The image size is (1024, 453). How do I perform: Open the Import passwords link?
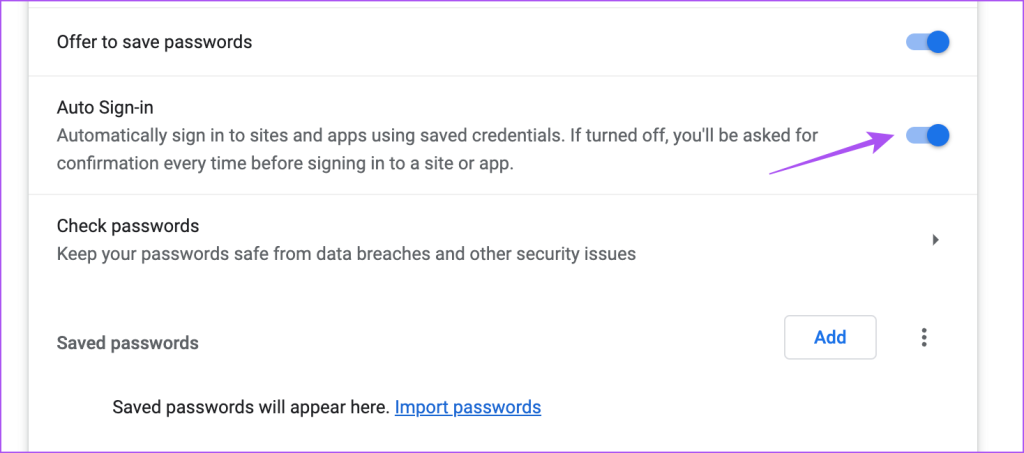[x=468, y=407]
